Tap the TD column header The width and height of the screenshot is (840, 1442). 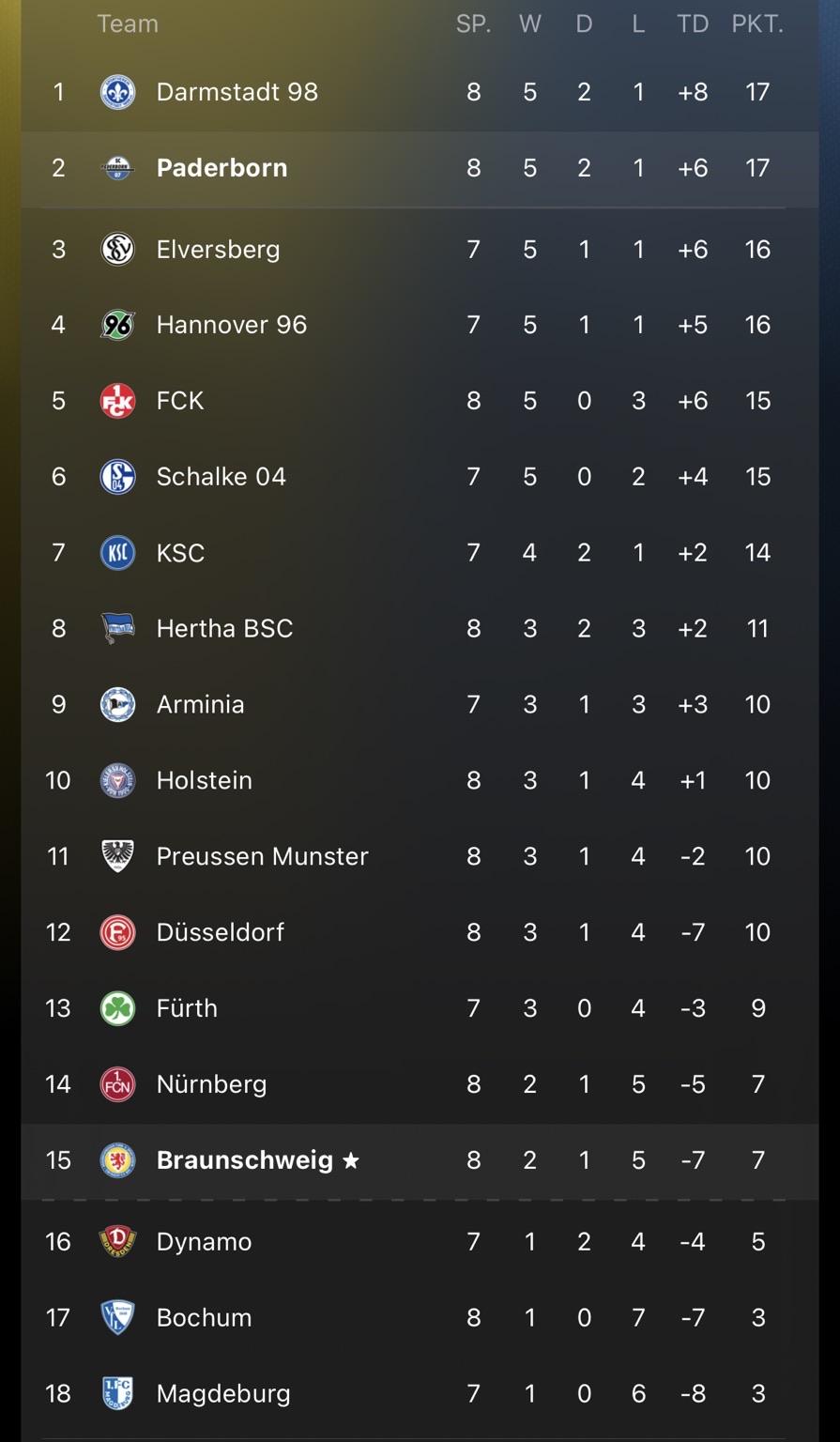tap(693, 24)
